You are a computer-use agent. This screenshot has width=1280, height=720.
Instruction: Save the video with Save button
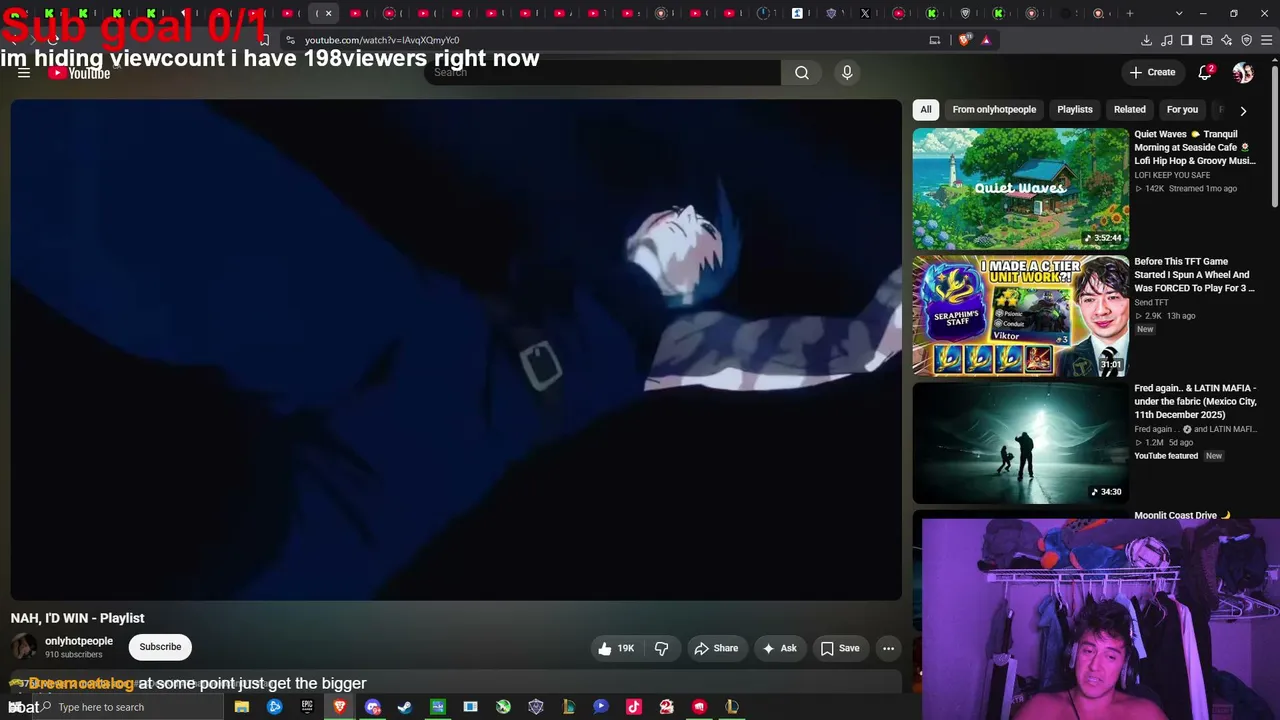840,648
